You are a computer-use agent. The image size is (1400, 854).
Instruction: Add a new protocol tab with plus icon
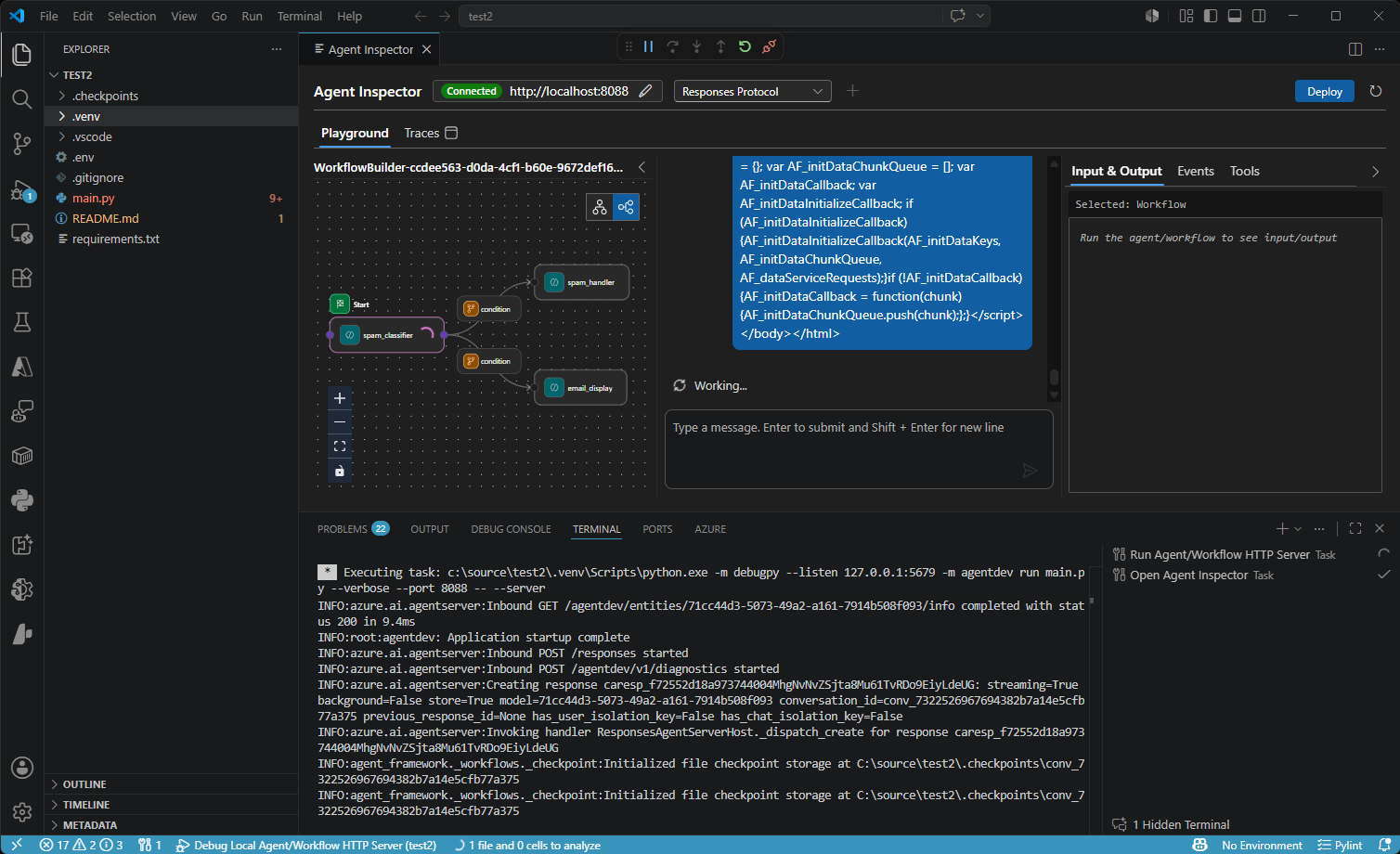[x=853, y=91]
